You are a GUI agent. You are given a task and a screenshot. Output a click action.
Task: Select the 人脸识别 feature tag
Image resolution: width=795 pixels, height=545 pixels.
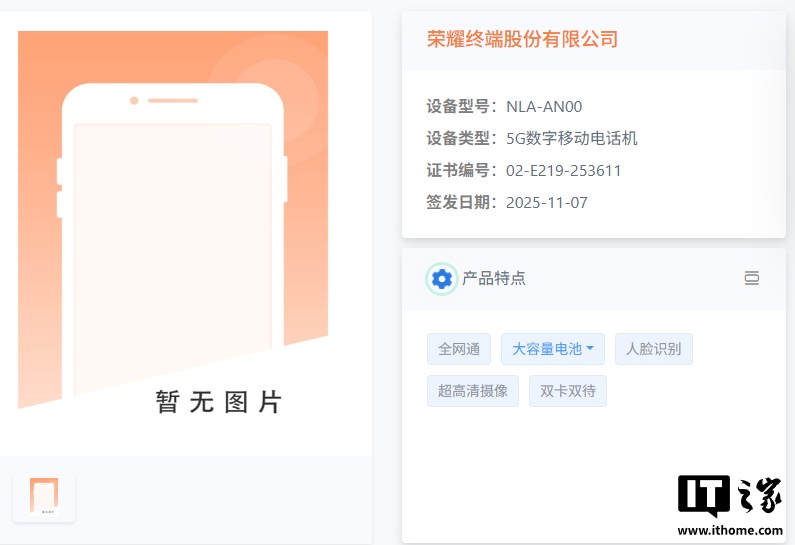coord(653,349)
